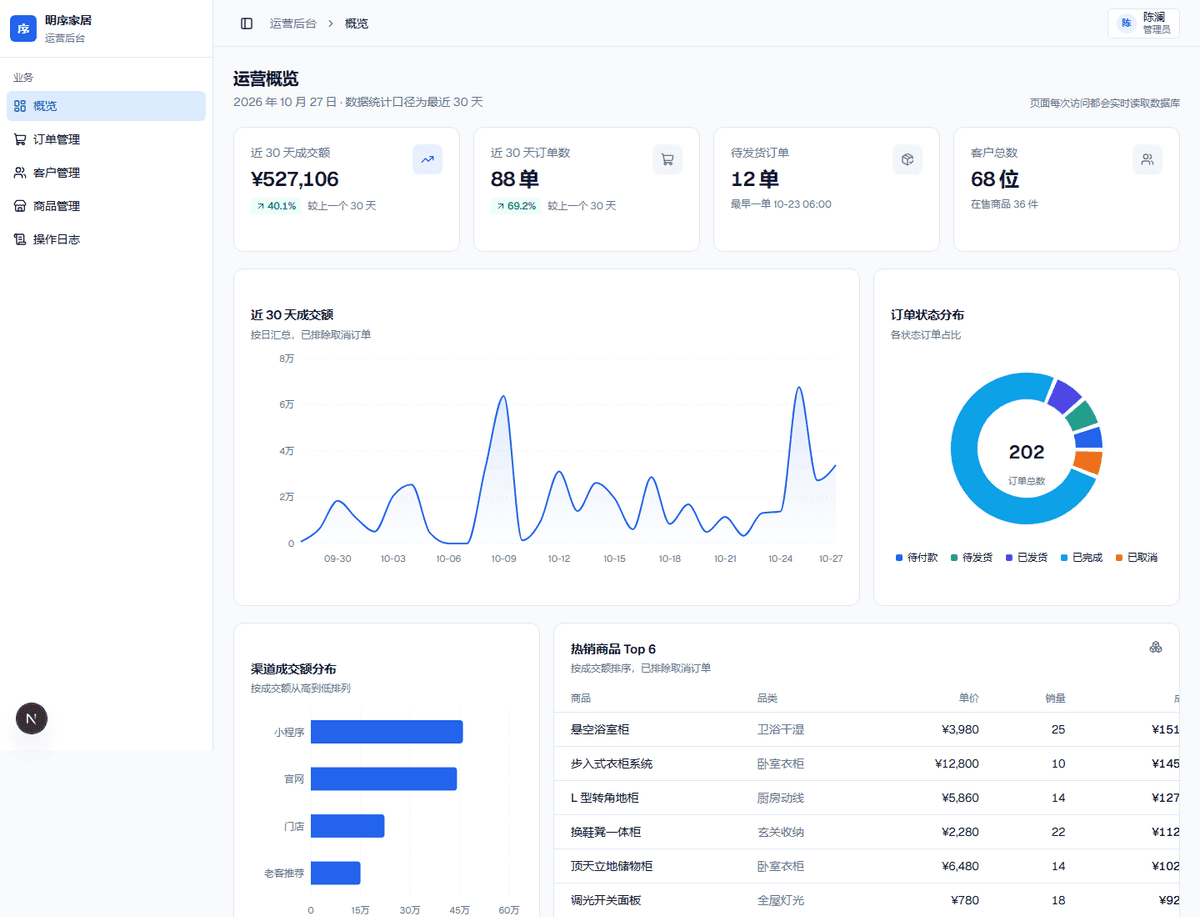Click the log icon beside 操作日志
This screenshot has height=917, width=1200.
click(x=20, y=239)
